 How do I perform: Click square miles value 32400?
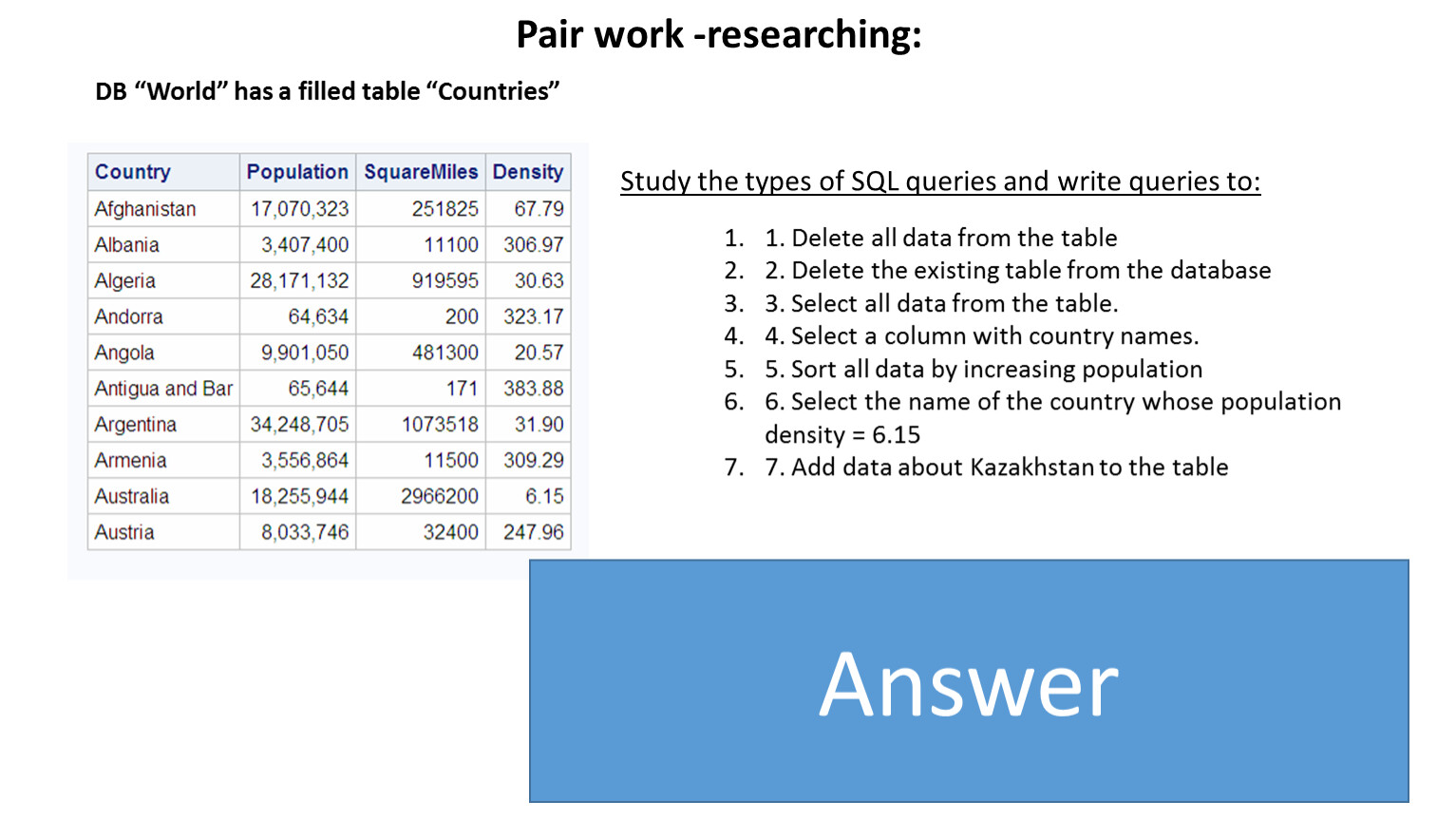[x=451, y=532]
